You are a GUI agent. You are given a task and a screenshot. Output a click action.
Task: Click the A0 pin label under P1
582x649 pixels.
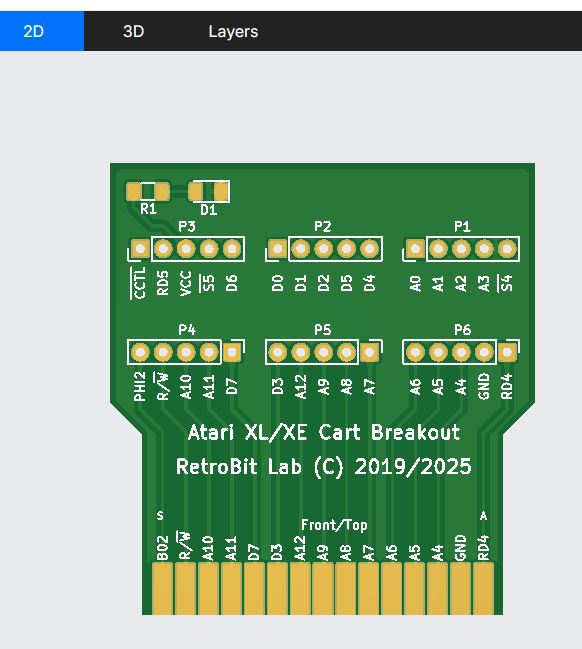[x=415, y=284]
